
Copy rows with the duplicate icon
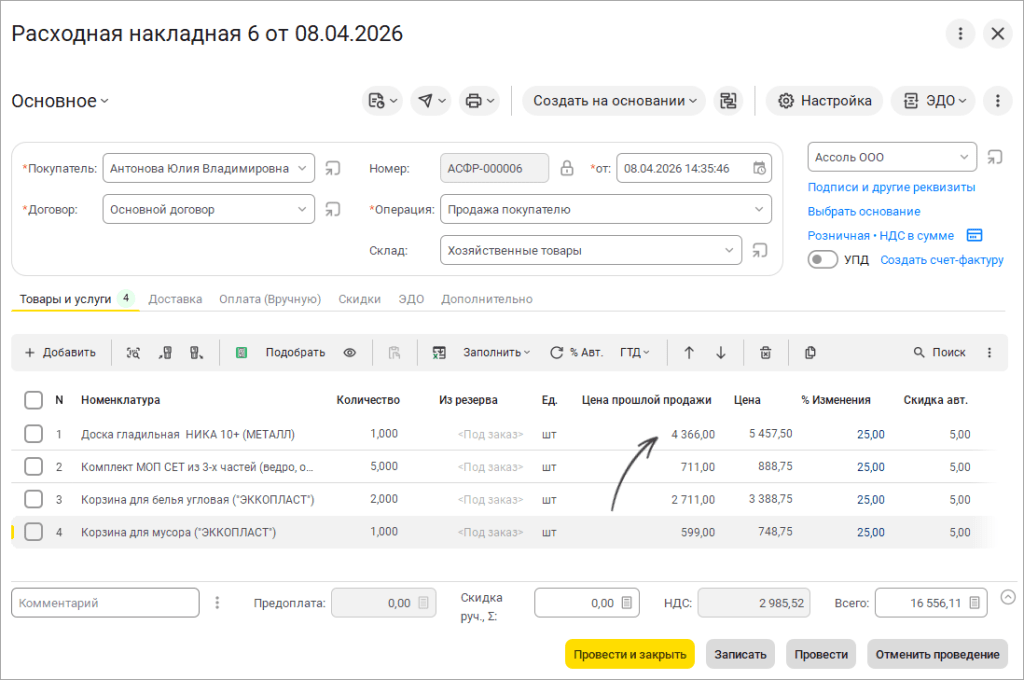(x=810, y=353)
